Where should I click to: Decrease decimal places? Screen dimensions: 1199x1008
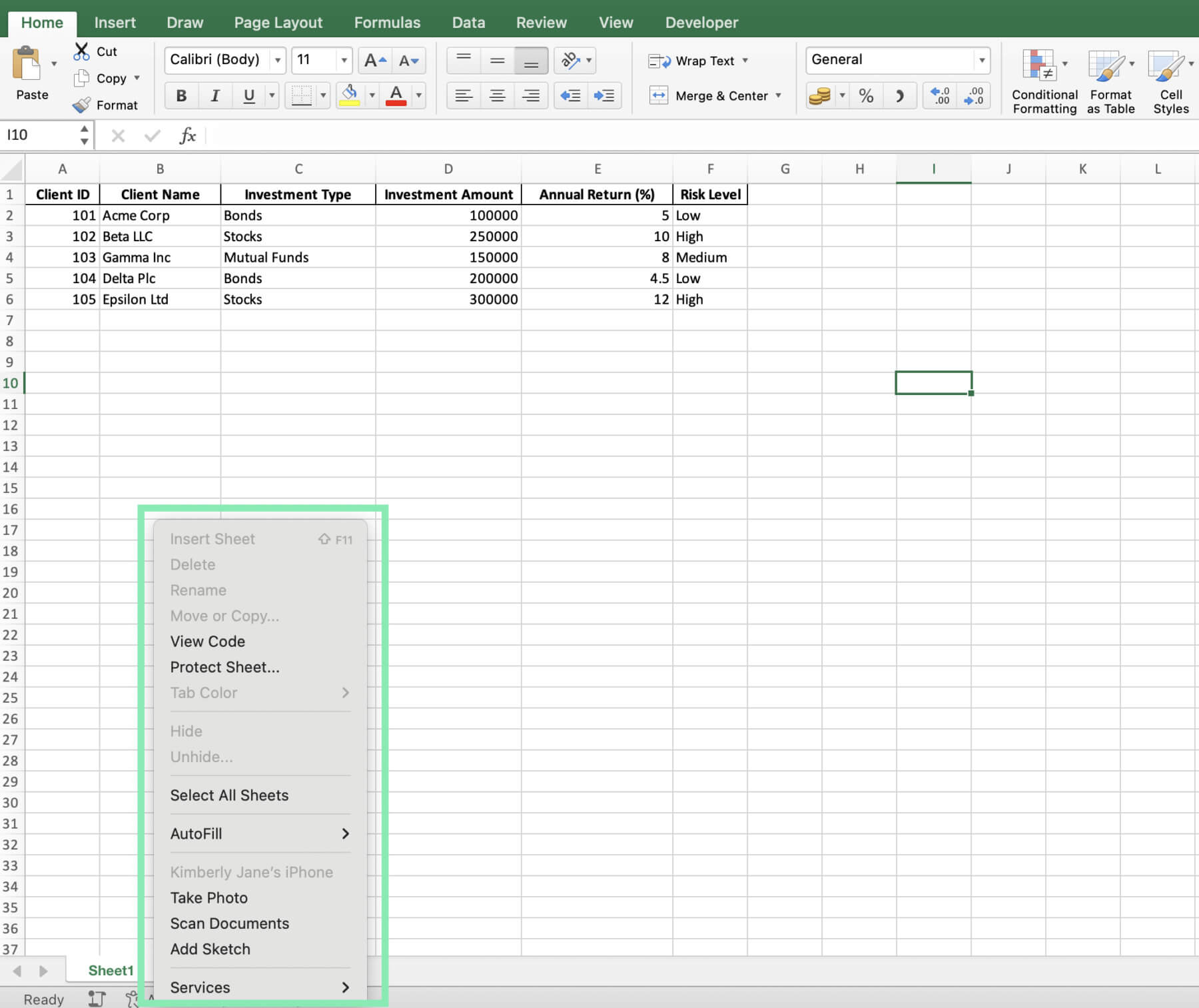[973, 95]
